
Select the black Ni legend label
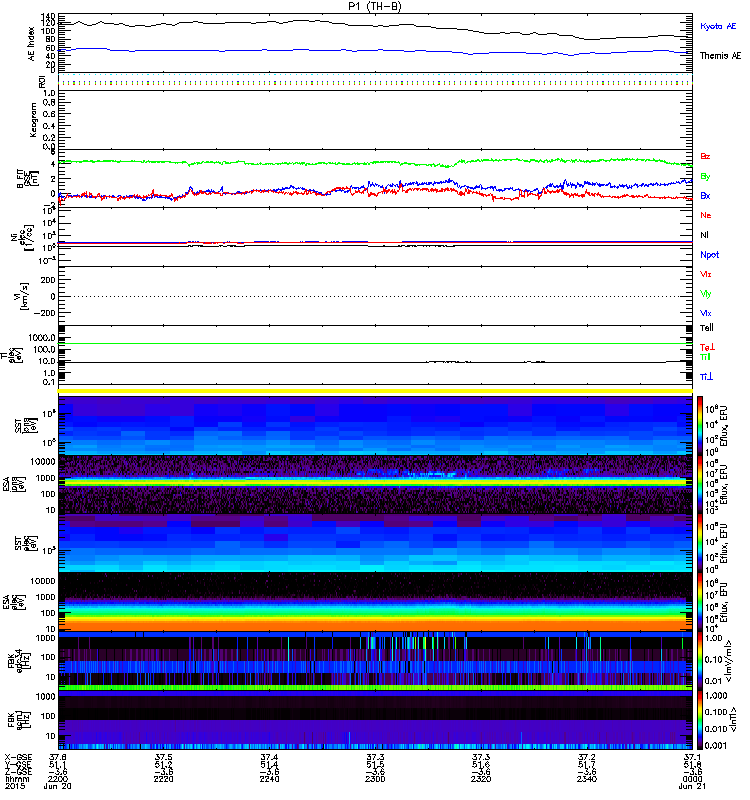pyautogui.click(x=705, y=235)
